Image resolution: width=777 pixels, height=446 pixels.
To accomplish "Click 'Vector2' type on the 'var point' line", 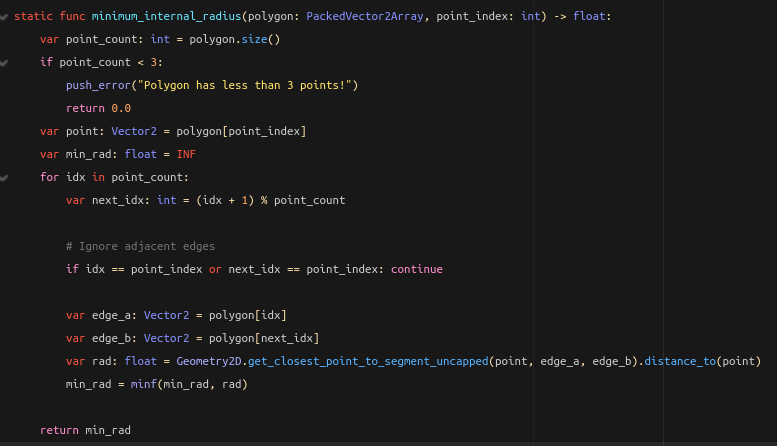I will pyautogui.click(x=134, y=131).
